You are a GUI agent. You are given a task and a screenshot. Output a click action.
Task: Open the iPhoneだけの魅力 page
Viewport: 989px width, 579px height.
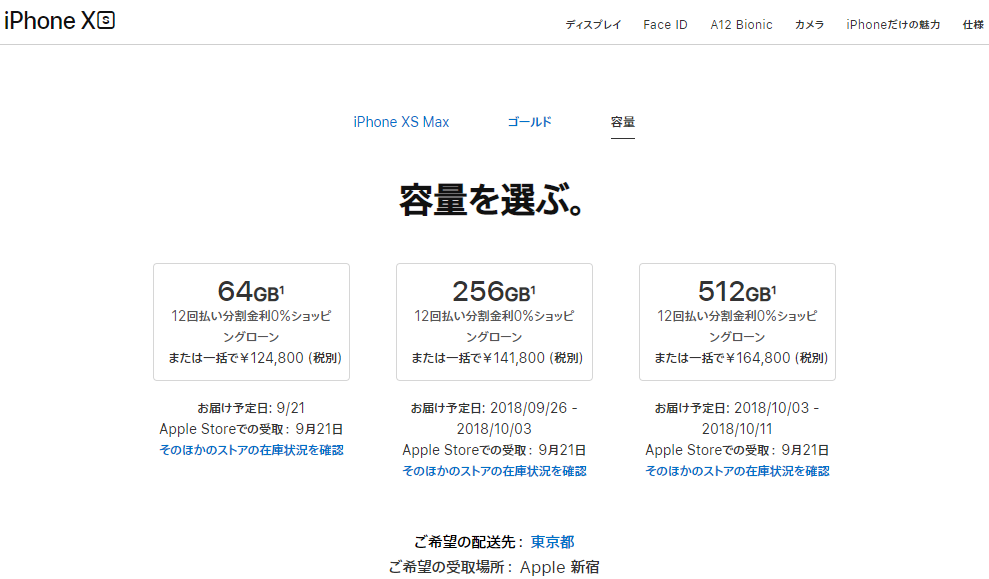click(x=893, y=25)
